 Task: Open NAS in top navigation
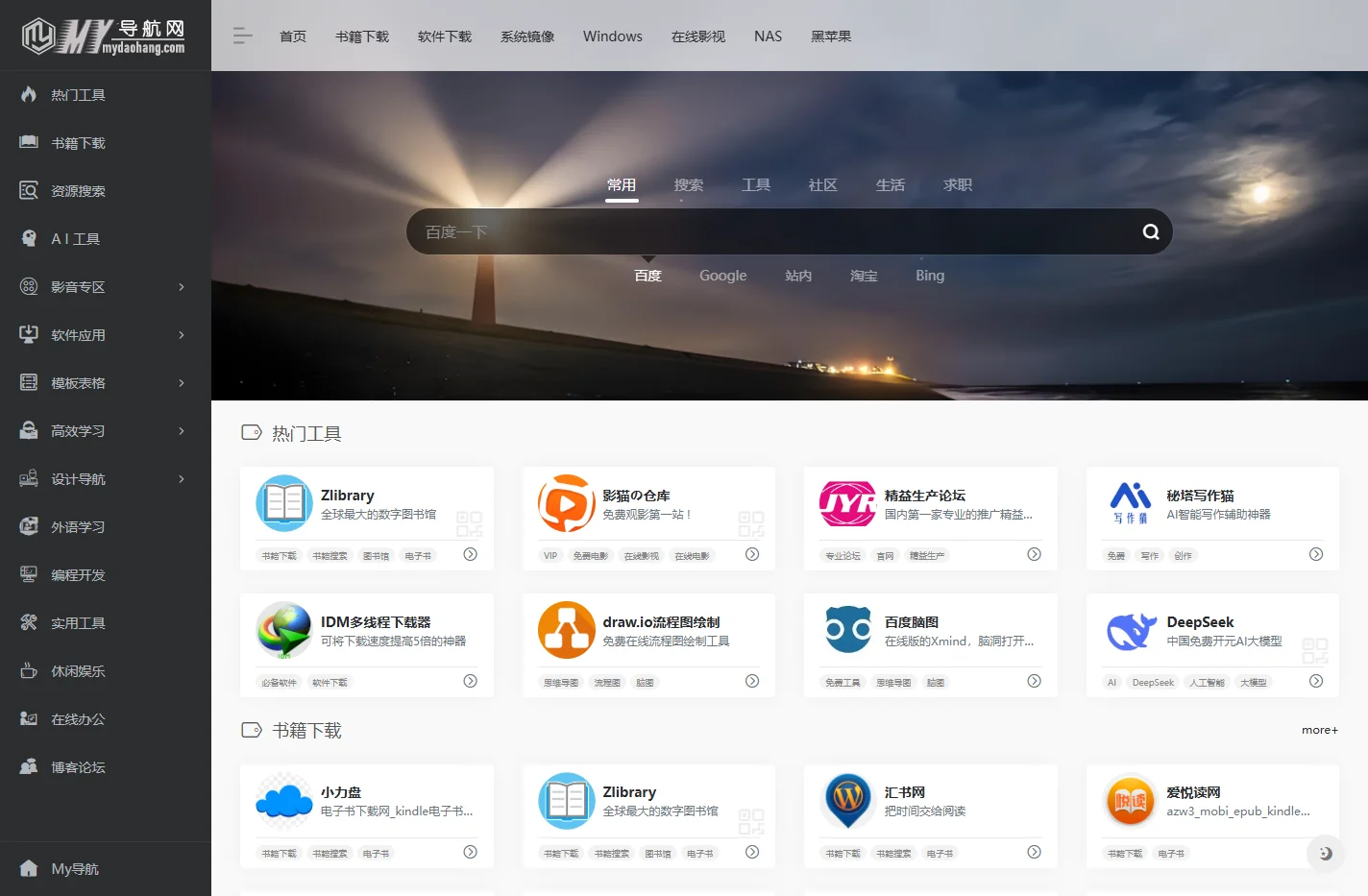769,36
